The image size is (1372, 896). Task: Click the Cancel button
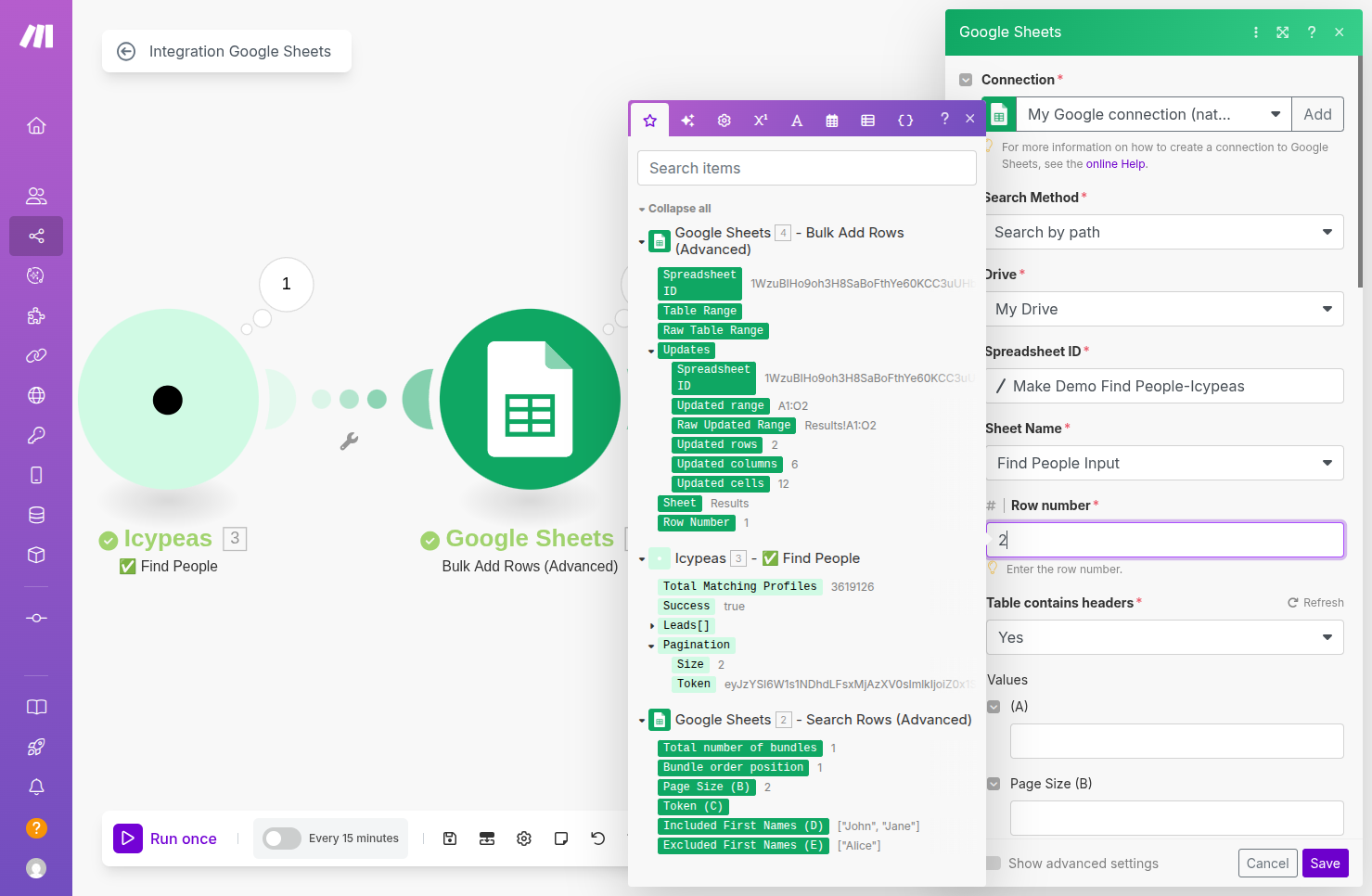[x=1267, y=864]
